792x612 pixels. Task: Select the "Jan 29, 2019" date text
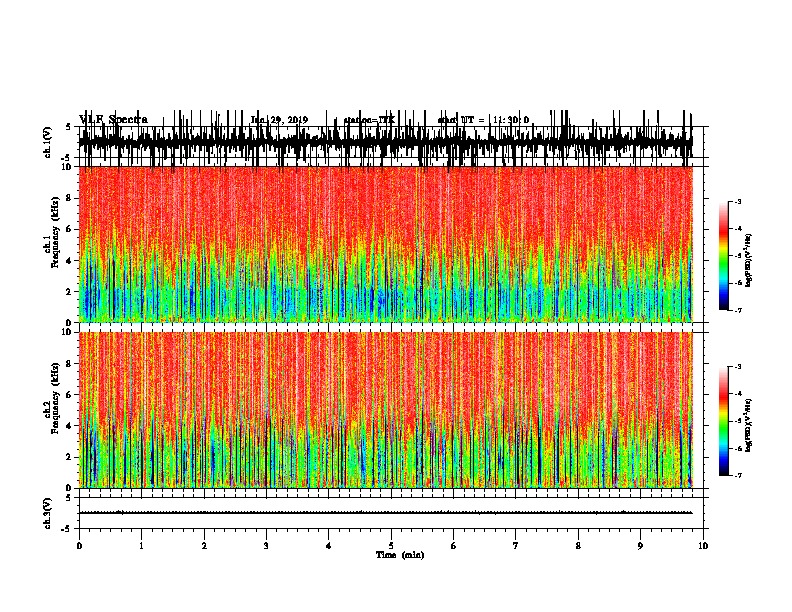279,120
